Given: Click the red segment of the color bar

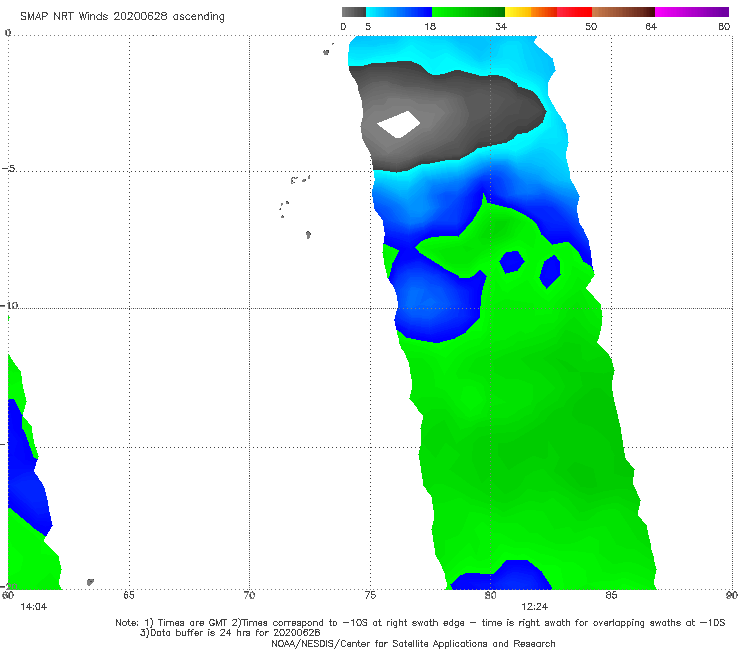Looking at the screenshot, I should click(574, 12).
